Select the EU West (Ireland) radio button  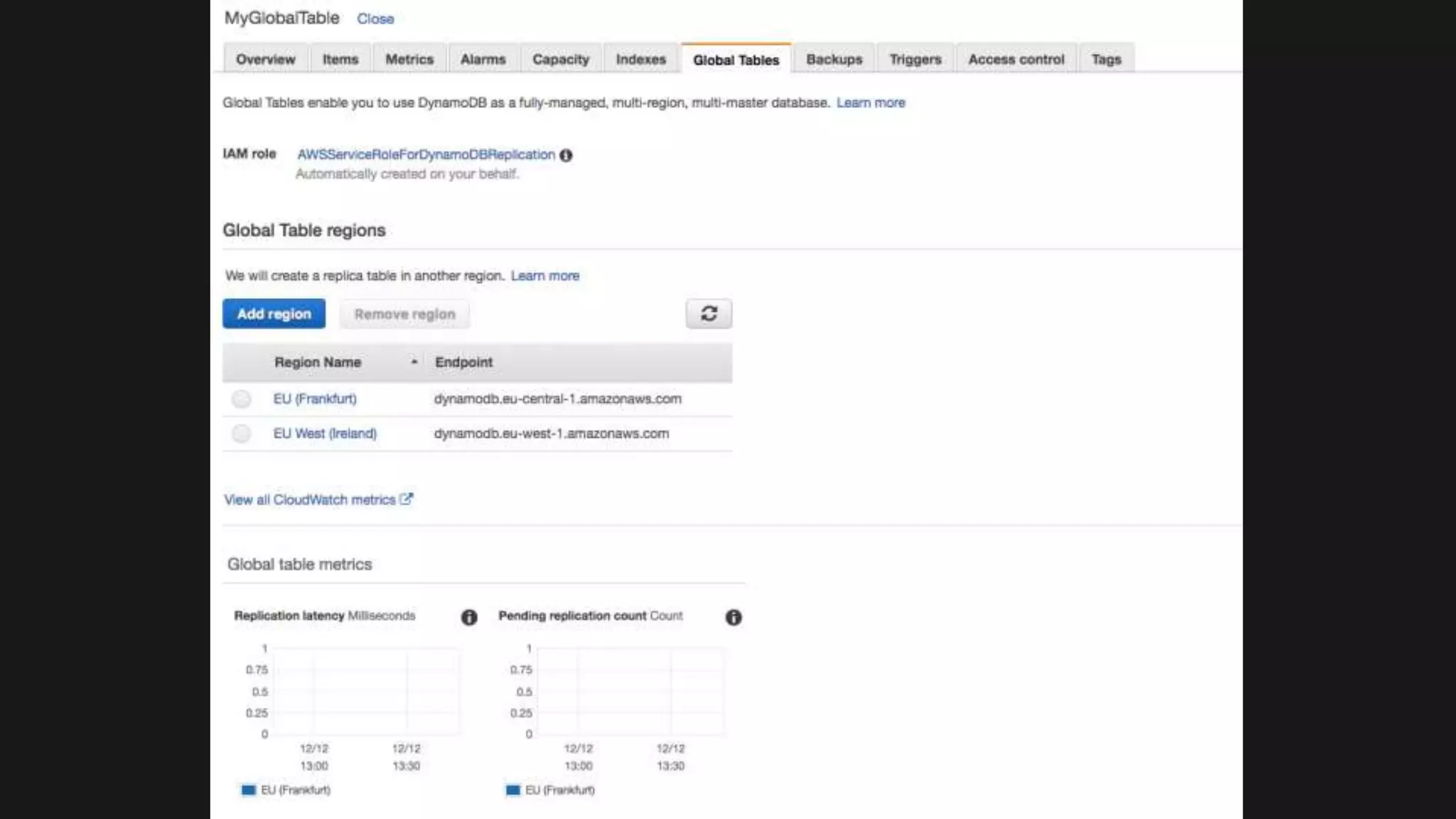242,433
